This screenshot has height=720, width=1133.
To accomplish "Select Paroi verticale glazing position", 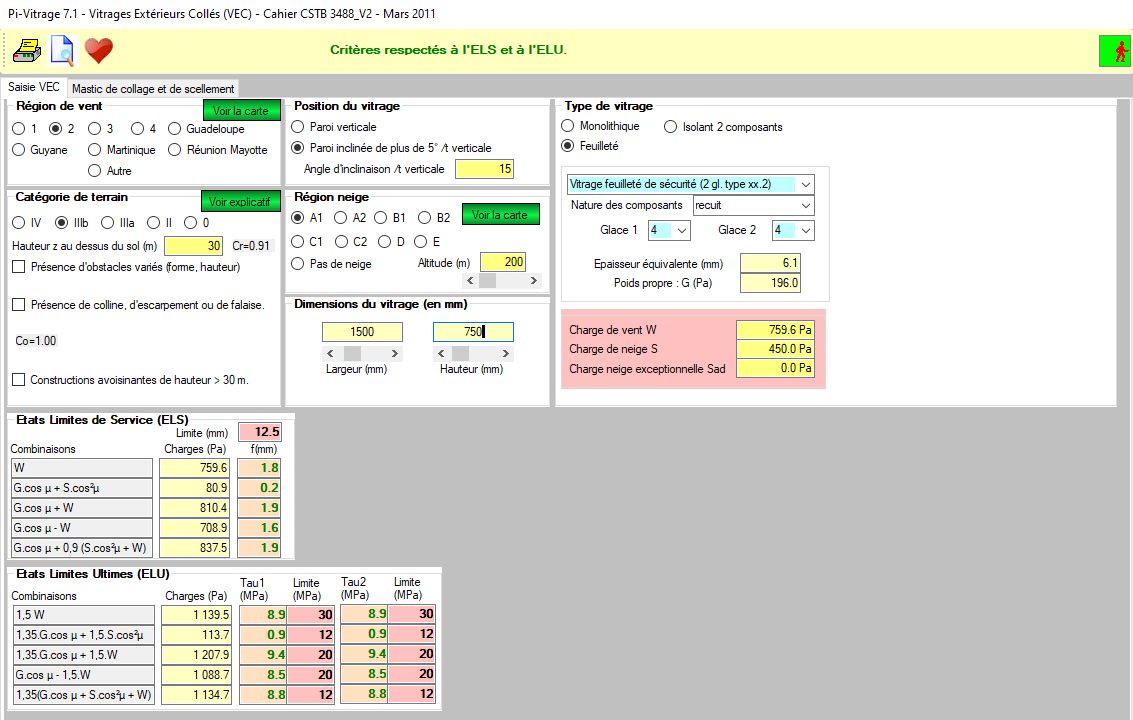I will click(x=298, y=127).
